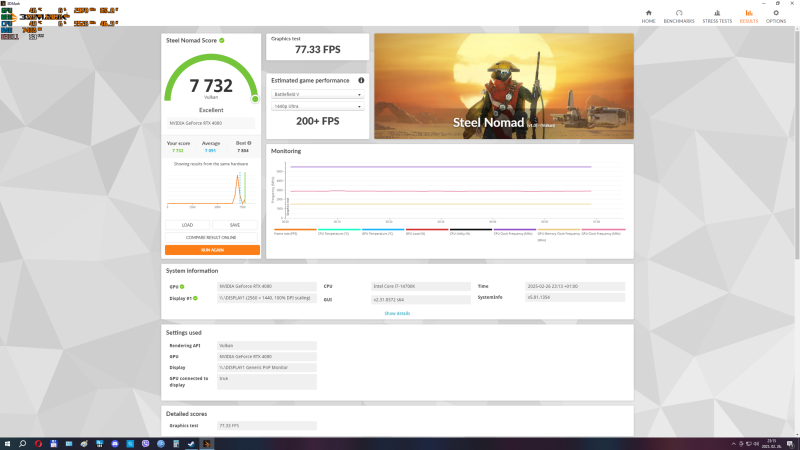Viewport: 800px width, 450px height.
Task: Click the Steel Nomad banner image
Action: [504, 86]
